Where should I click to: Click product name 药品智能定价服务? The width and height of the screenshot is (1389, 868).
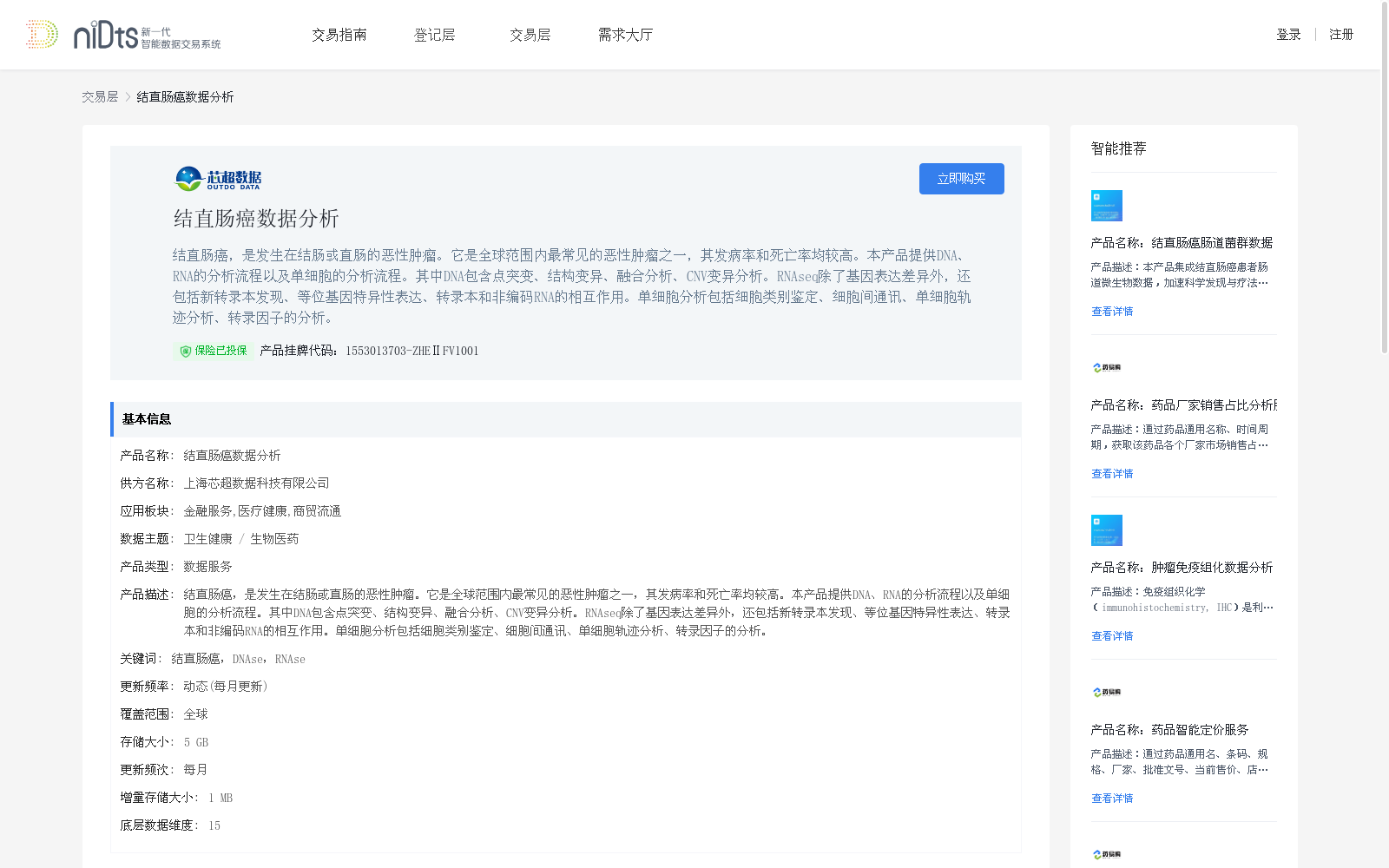(1200, 730)
